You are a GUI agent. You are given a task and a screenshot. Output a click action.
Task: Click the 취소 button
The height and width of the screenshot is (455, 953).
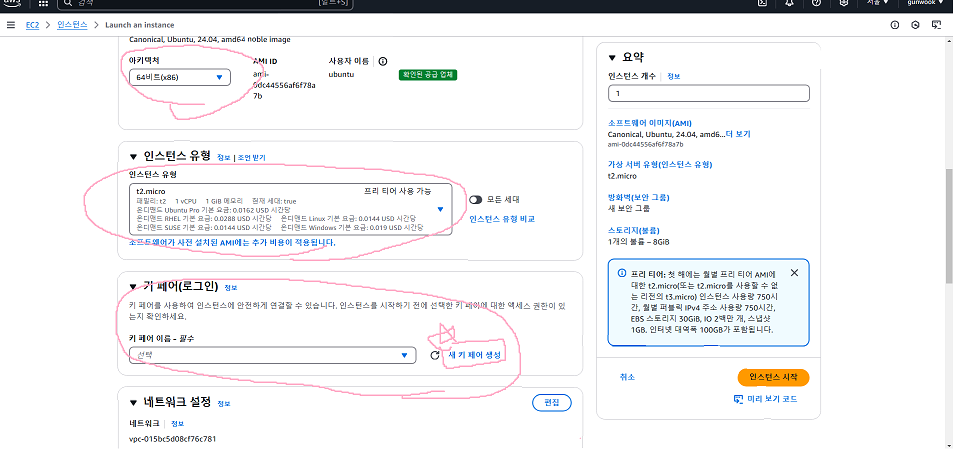click(627, 377)
